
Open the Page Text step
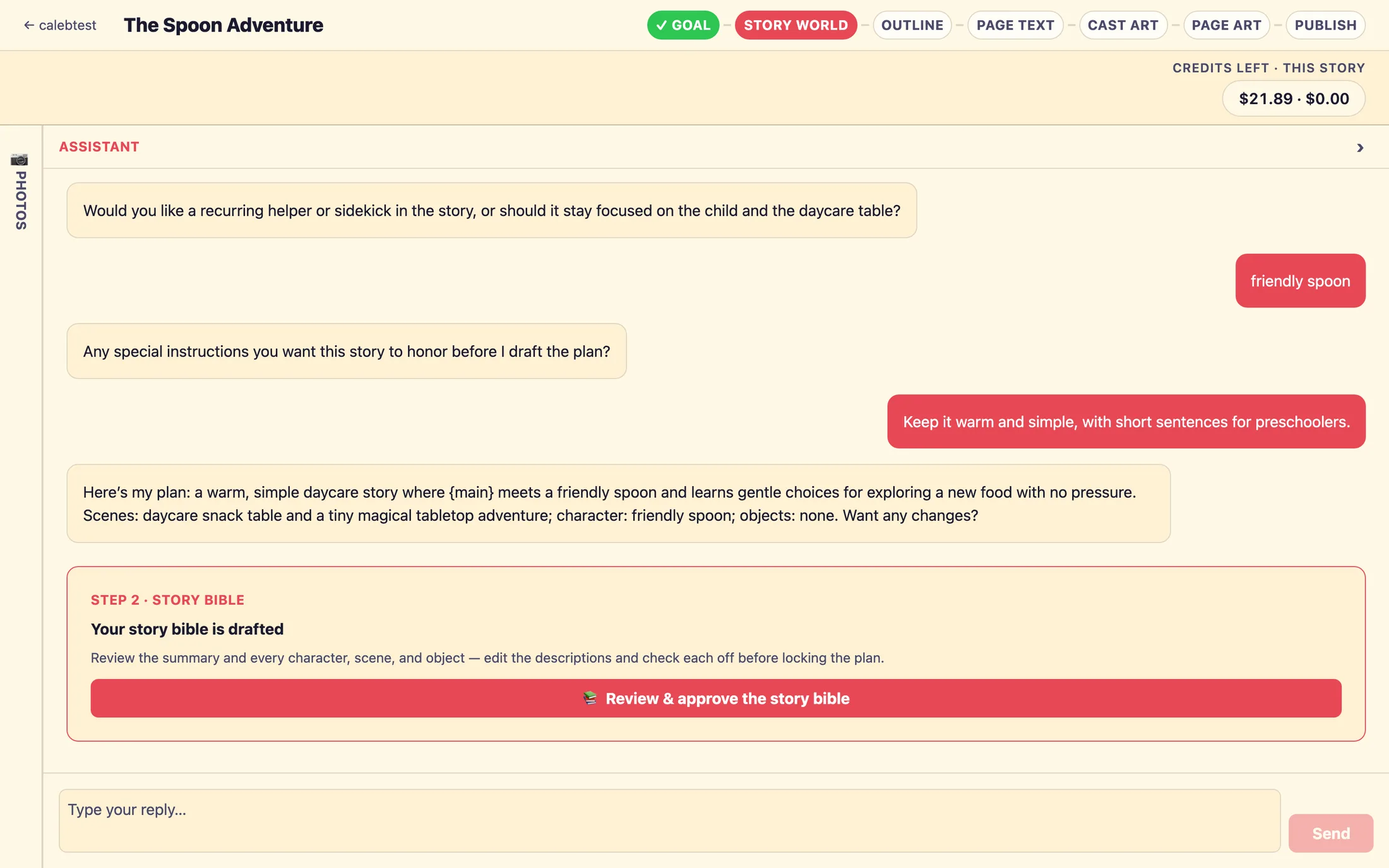[1015, 25]
